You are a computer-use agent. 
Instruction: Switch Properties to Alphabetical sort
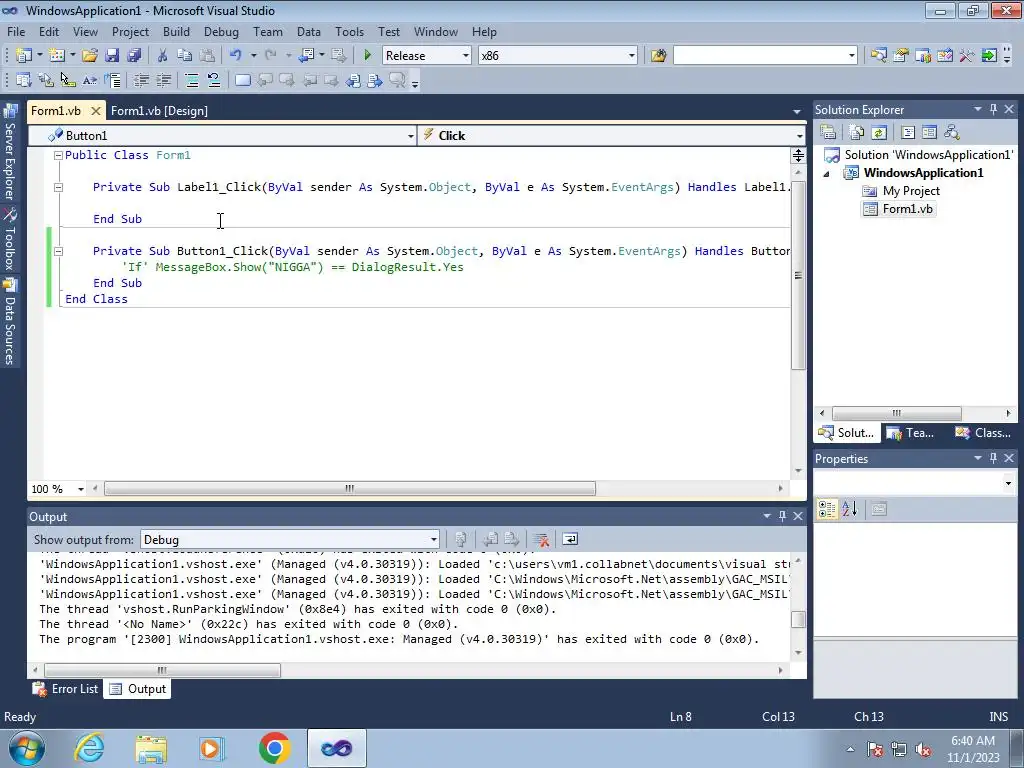pos(849,509)
